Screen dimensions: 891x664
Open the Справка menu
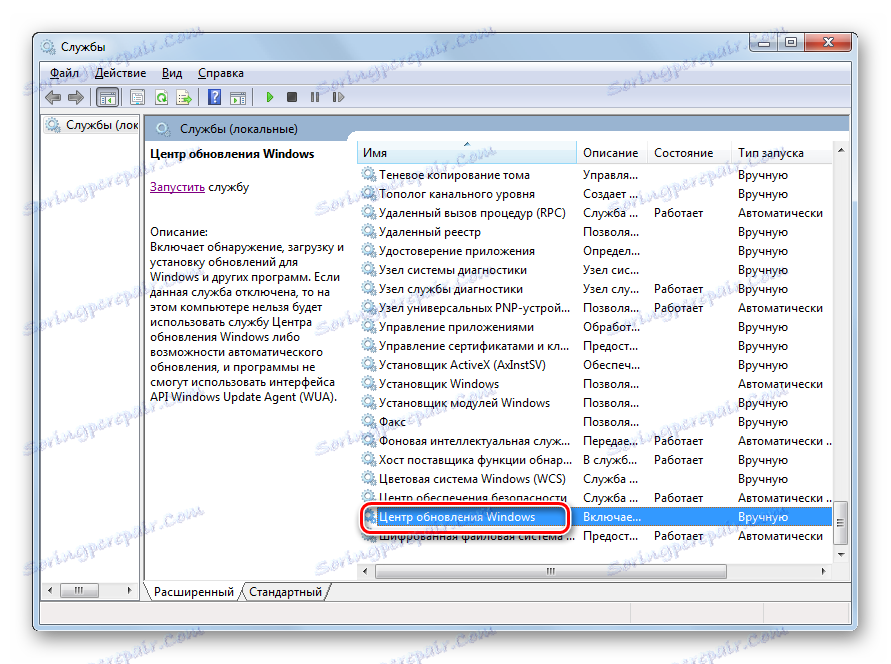tap(220, 73)
